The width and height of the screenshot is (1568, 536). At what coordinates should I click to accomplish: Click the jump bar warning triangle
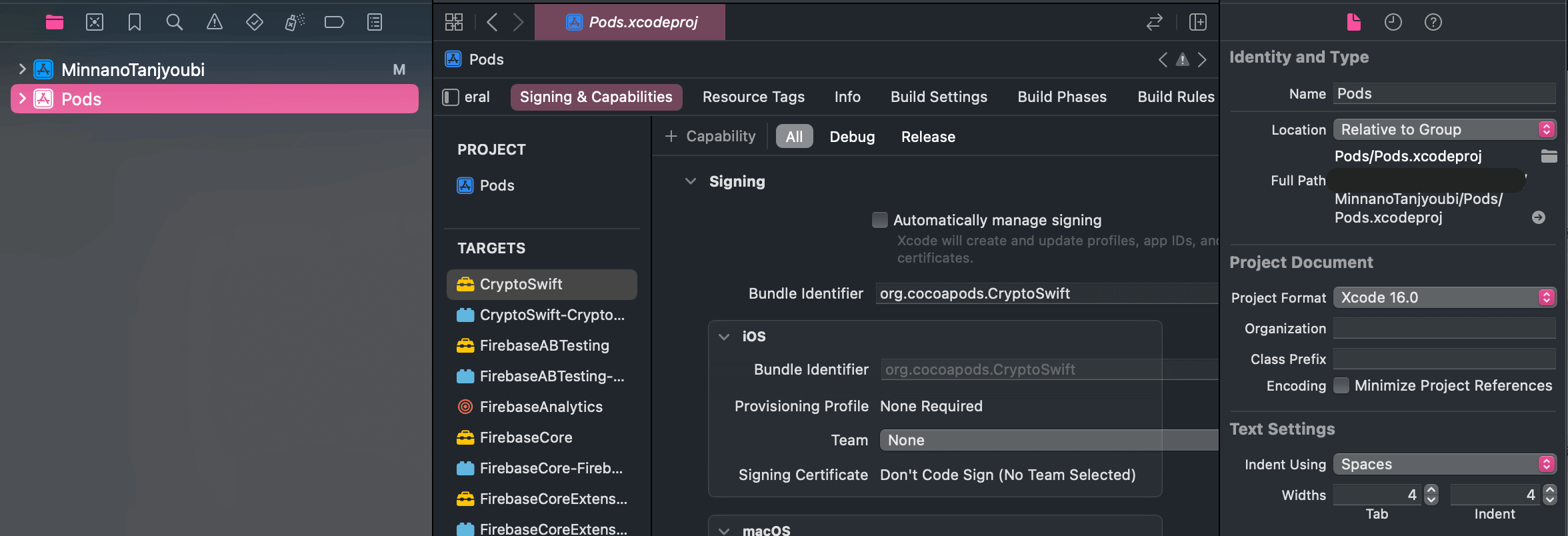1183,60
